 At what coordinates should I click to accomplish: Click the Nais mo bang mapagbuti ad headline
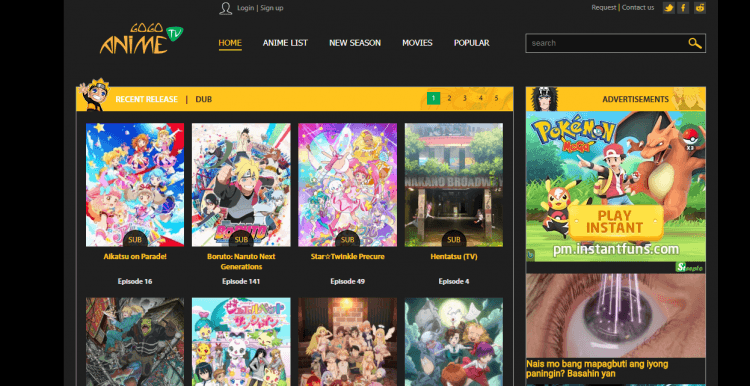[597, 369]
